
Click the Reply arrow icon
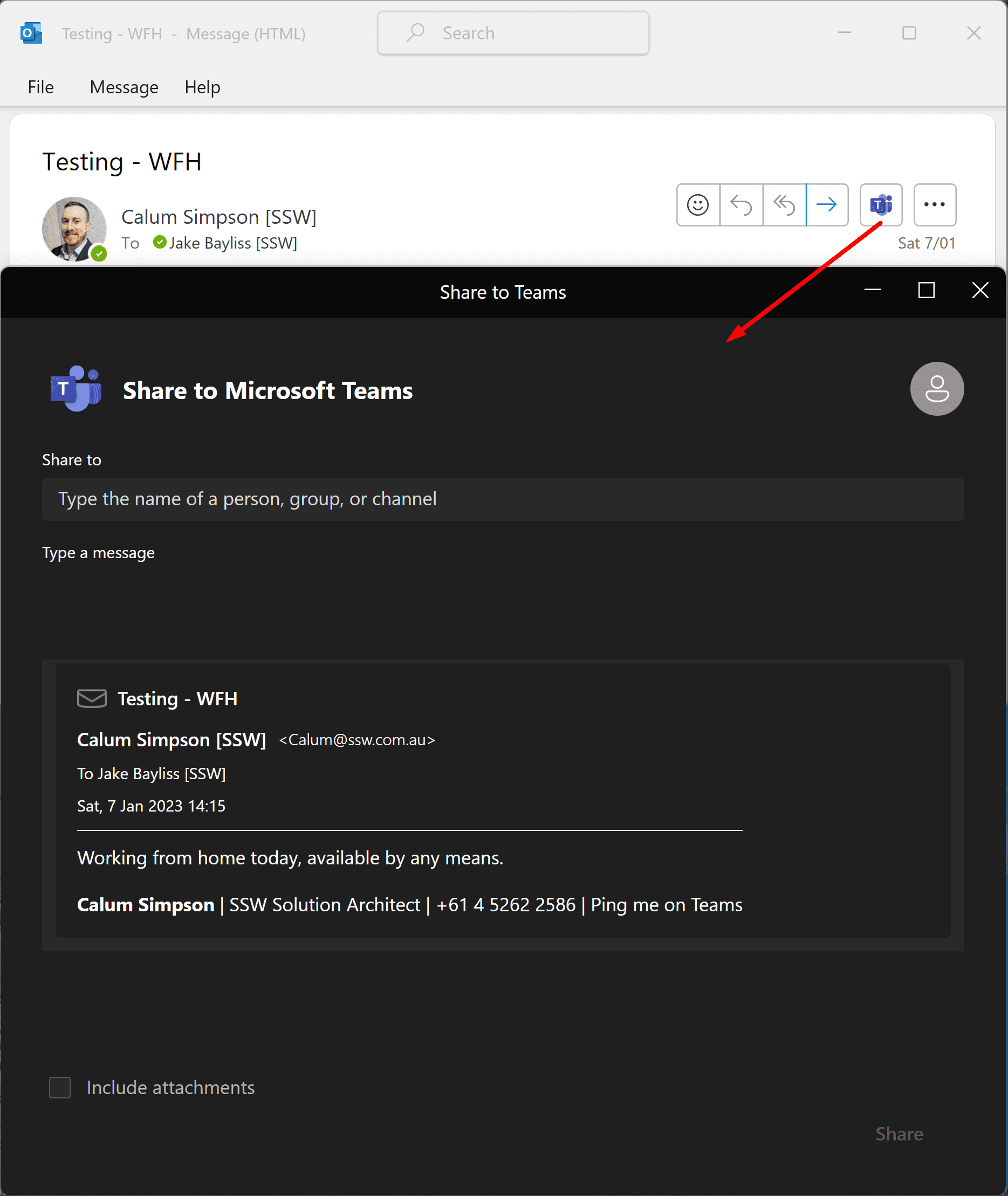741,204
